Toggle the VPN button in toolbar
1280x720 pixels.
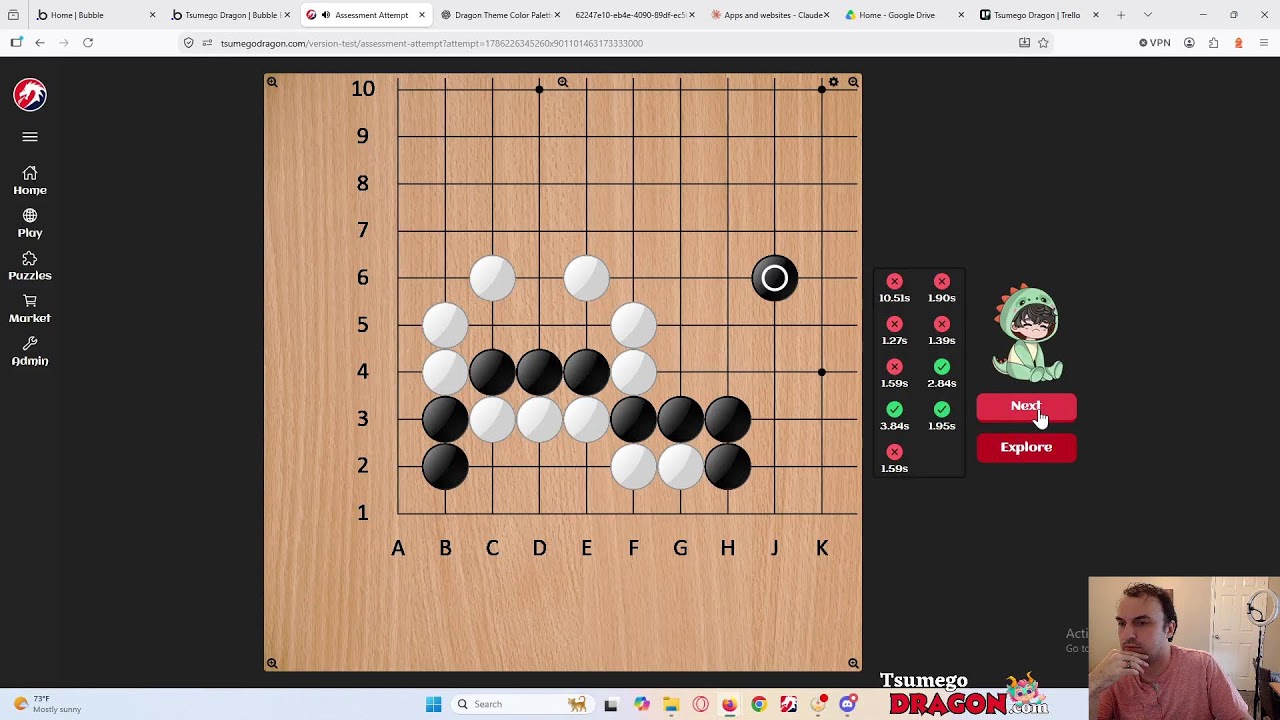[1155, 43]
